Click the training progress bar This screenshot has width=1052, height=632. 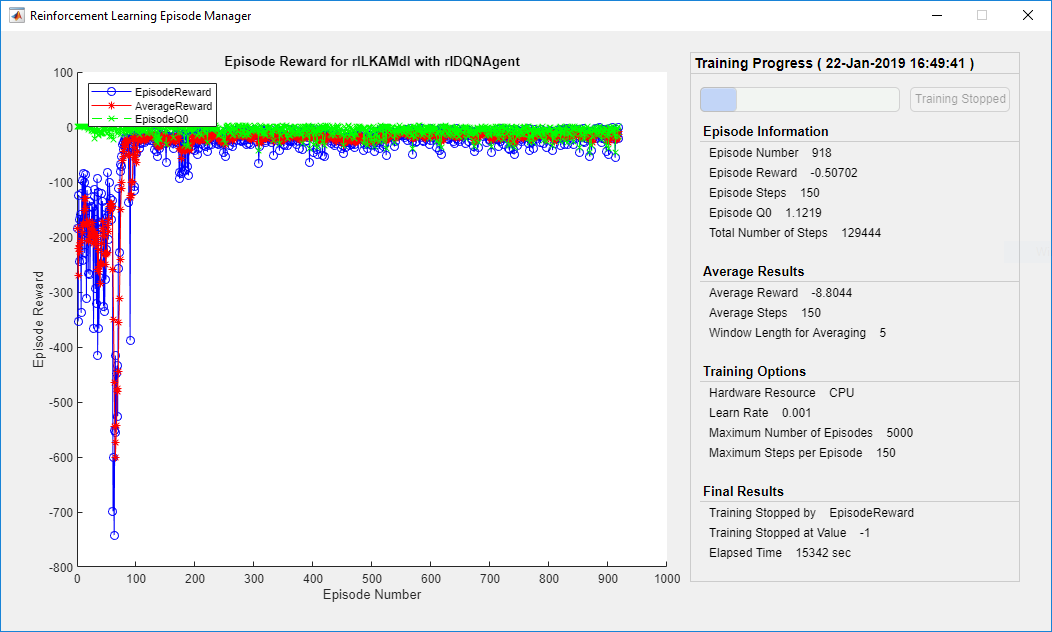(800, 99)
